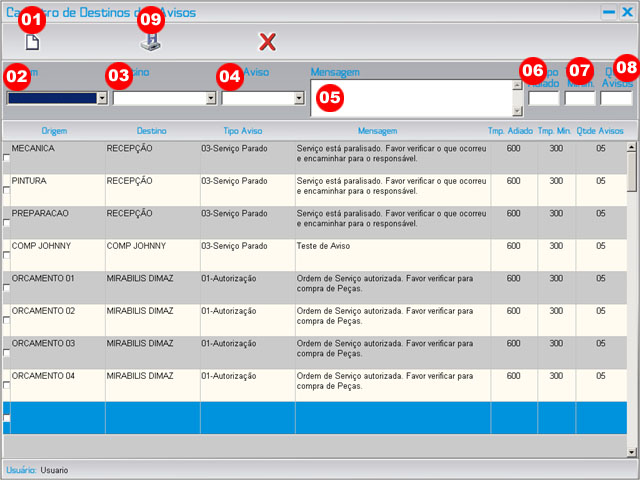Tick the checkbox for the PINTURA row
640x480 pixels.
pos(7,191)
